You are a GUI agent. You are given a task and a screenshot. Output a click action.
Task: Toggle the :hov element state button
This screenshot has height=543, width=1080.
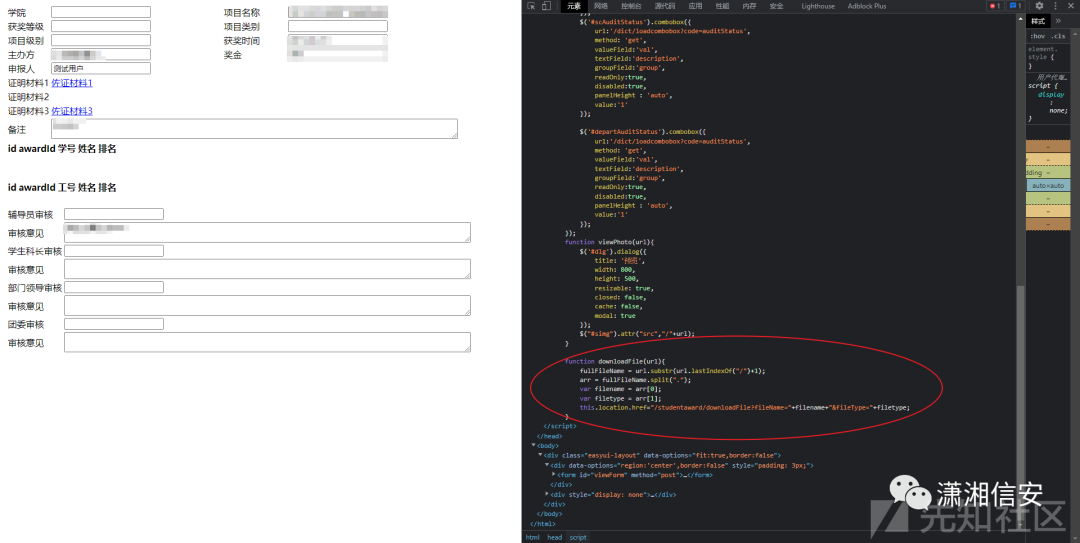tap(1037, 36)
